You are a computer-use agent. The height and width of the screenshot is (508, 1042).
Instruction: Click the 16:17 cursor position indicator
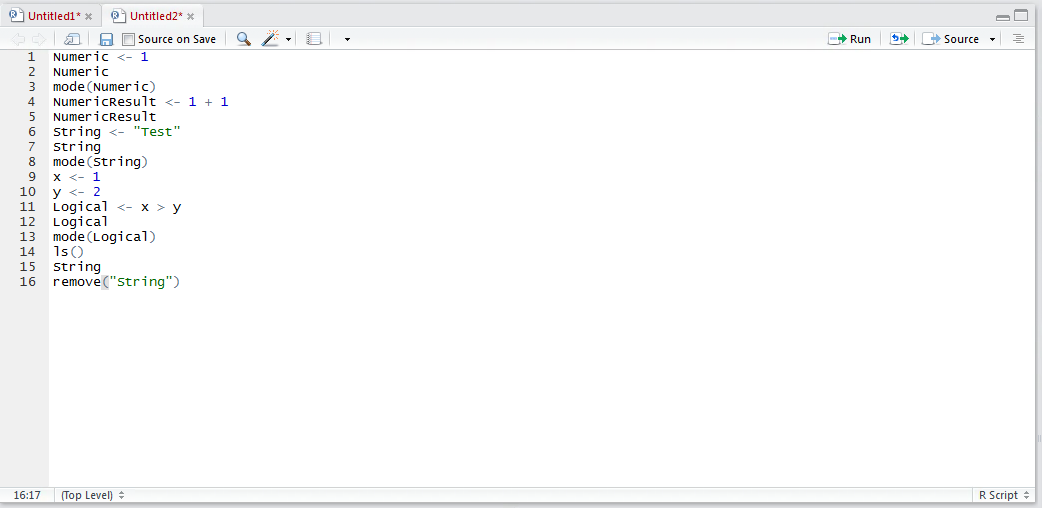pyautogui.click(x=27, y=495)
